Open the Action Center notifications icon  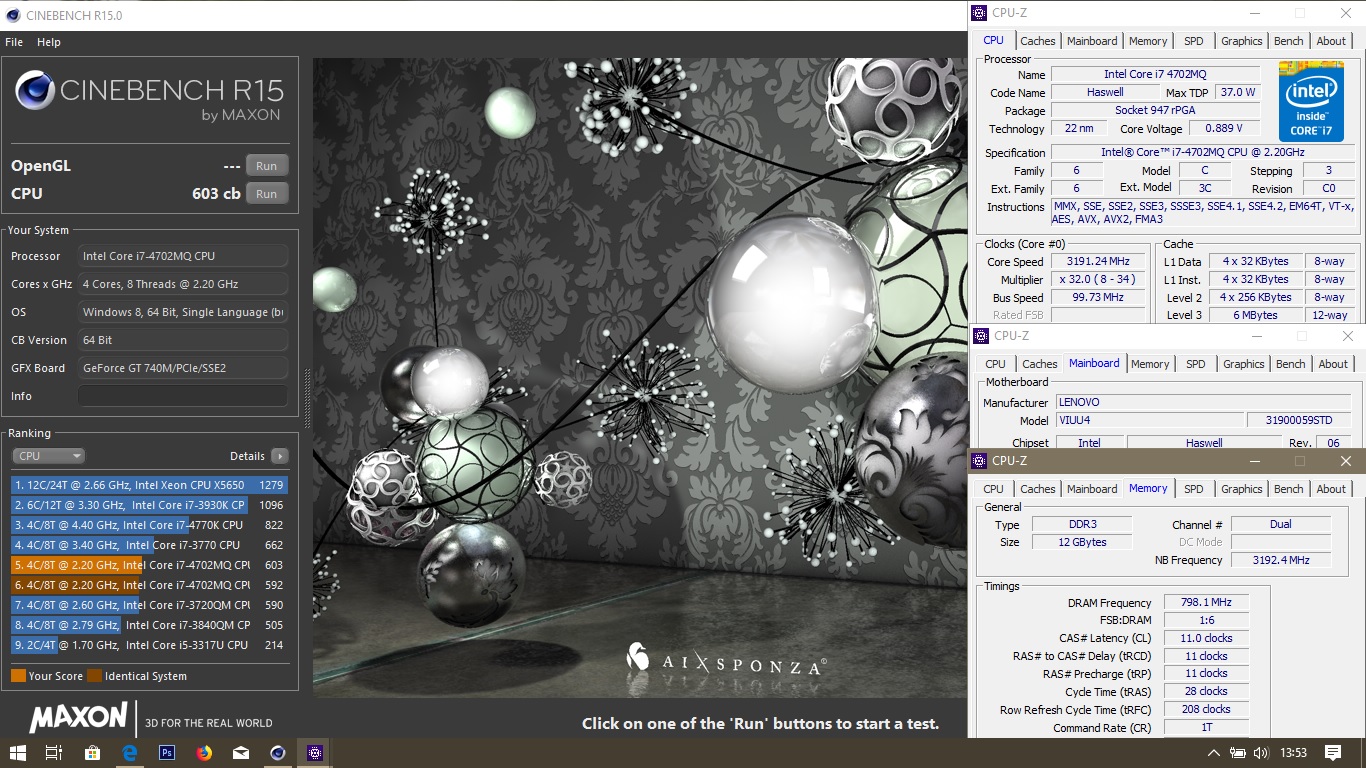coord(1333,753)
